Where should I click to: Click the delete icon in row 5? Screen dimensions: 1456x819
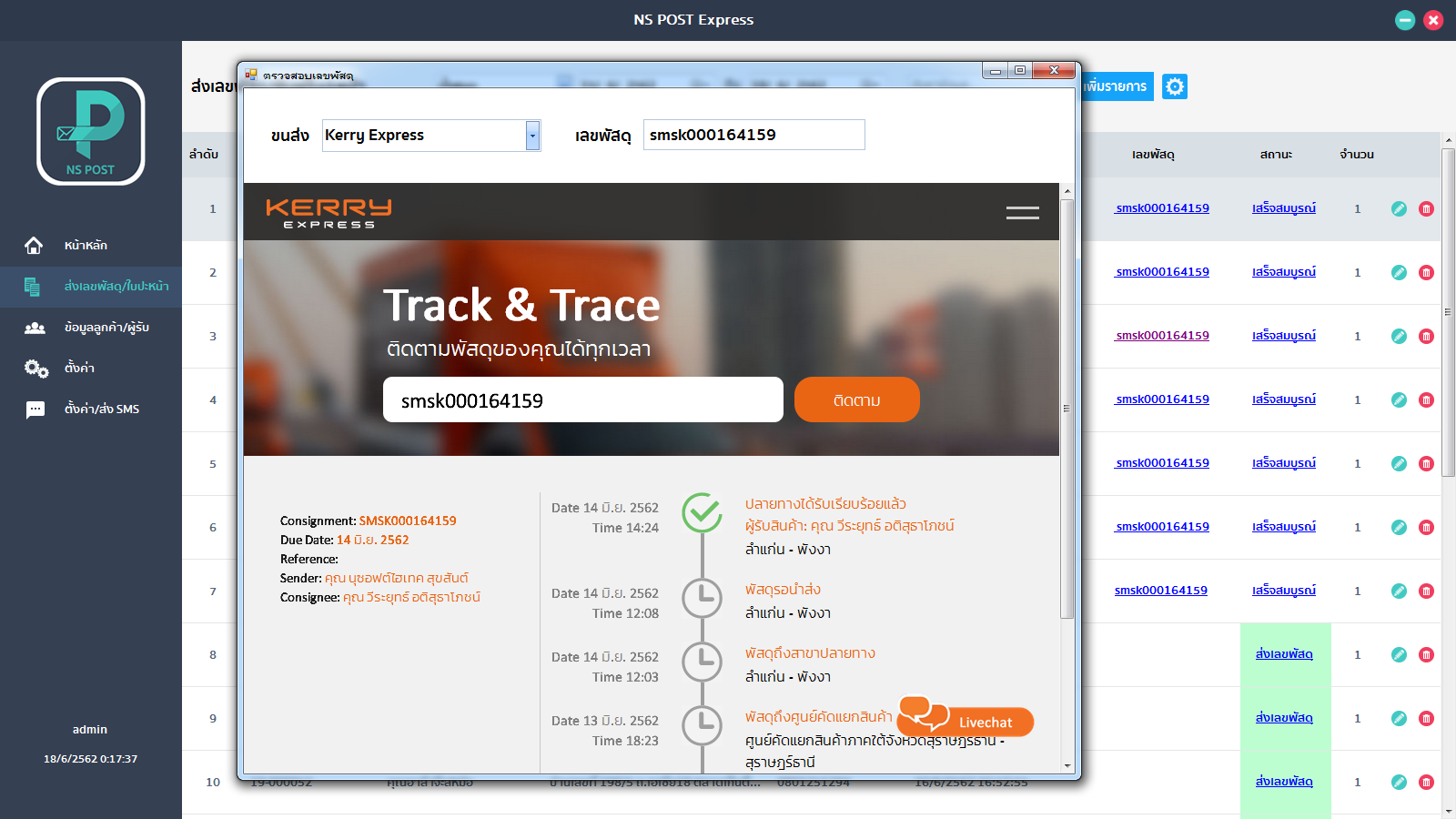coord(1426,464)
